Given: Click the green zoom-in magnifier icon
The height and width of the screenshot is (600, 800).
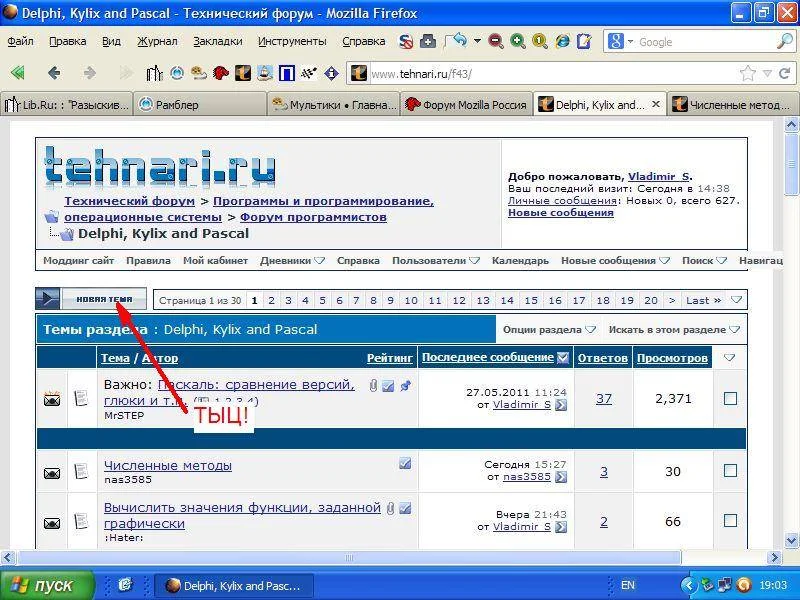Looking at the screenshot, I should tap(518, 41).
